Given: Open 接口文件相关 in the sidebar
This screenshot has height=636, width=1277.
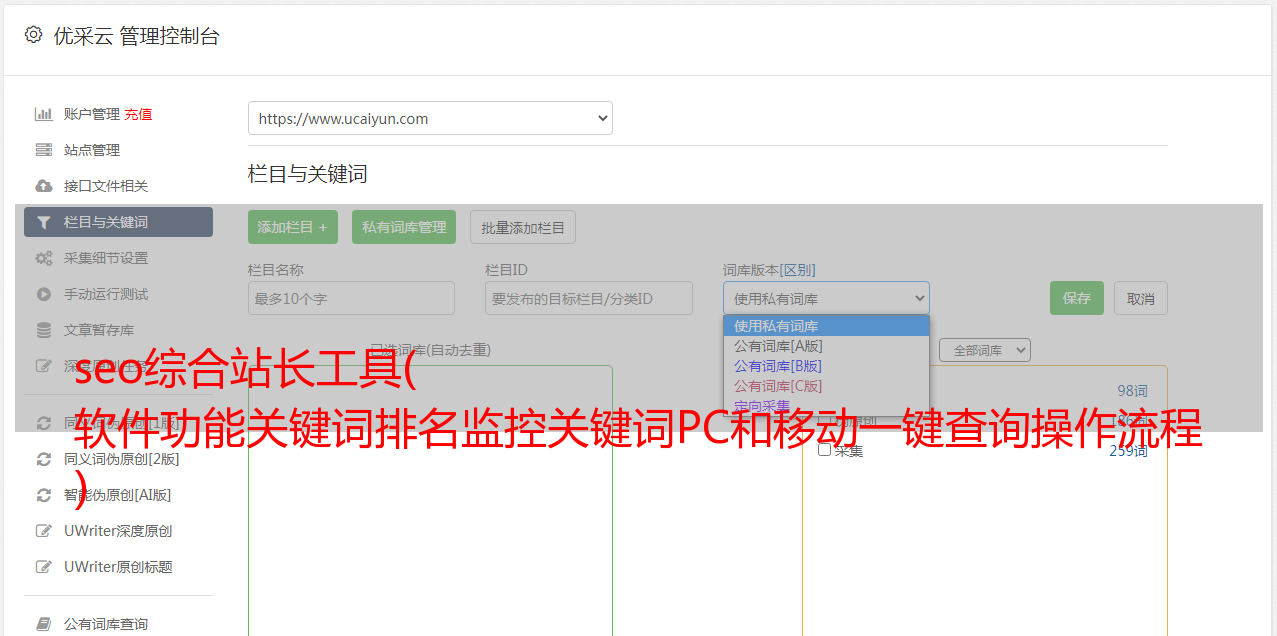Looking at the screenshot, I should pyautogui.click(x=106, y=186).
